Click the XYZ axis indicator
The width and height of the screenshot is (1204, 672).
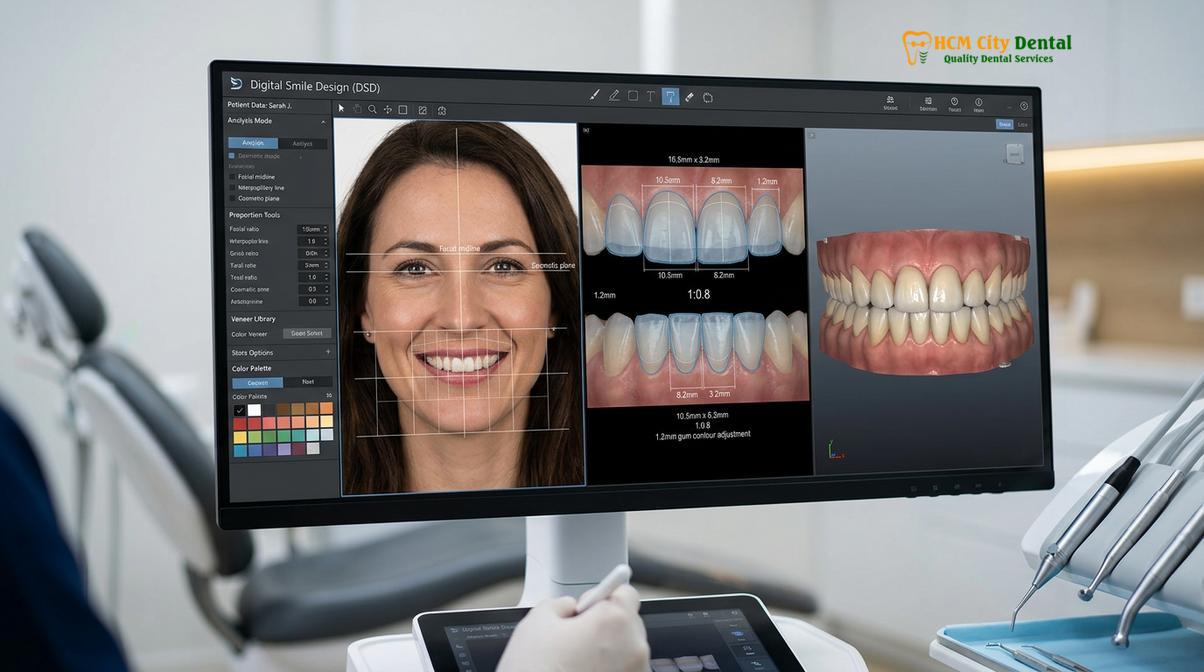tap(835, 450)
